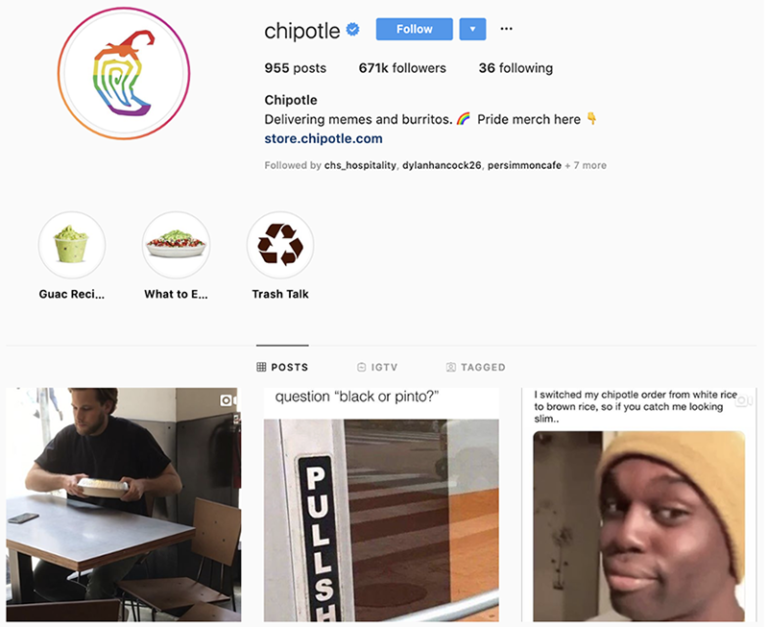This screenshot has width=768, height=627.
Task: Click the tagged person icon beside TAGGED
Action: click(451, 367)
